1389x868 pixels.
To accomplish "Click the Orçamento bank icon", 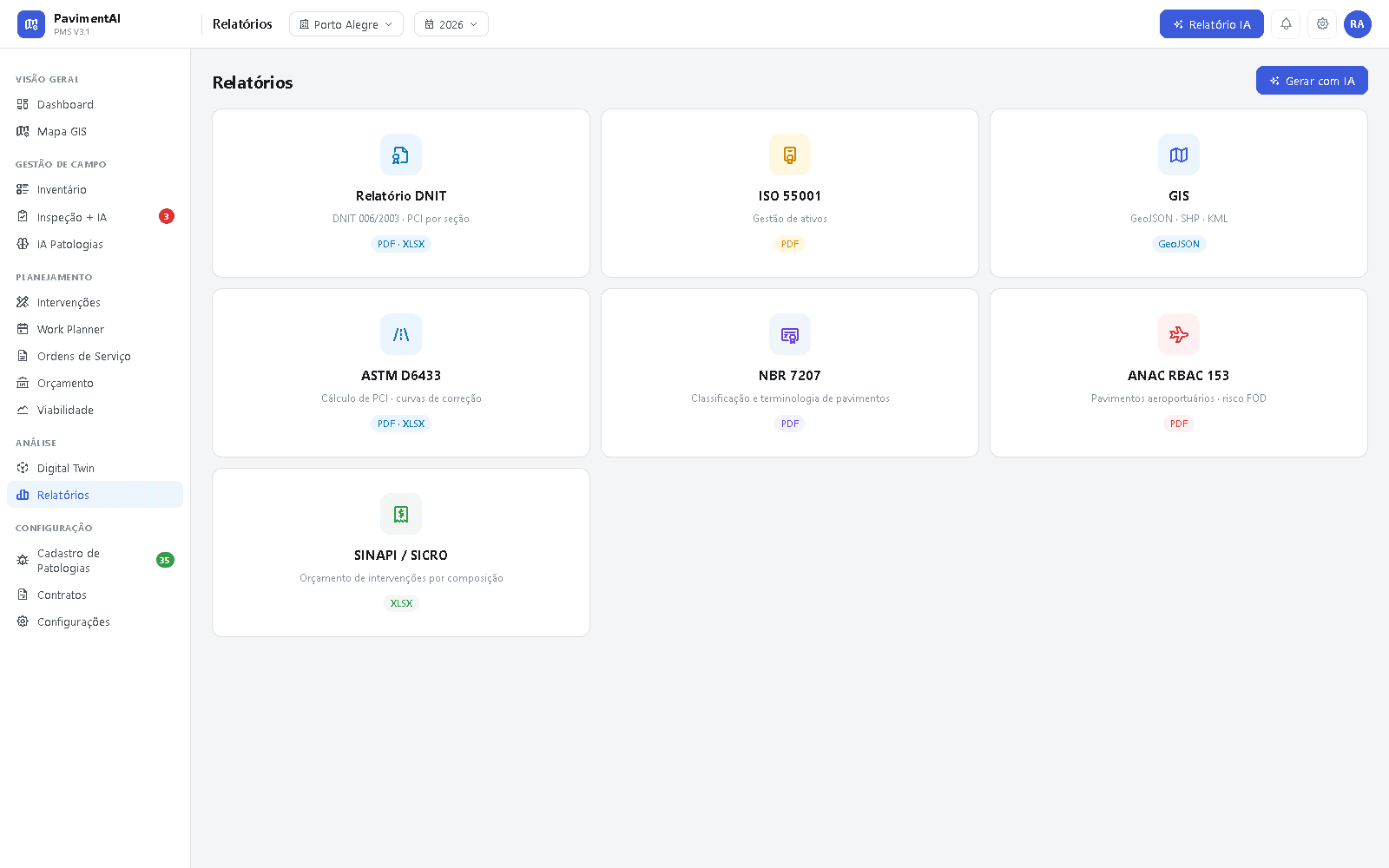I will pos(23,383).
